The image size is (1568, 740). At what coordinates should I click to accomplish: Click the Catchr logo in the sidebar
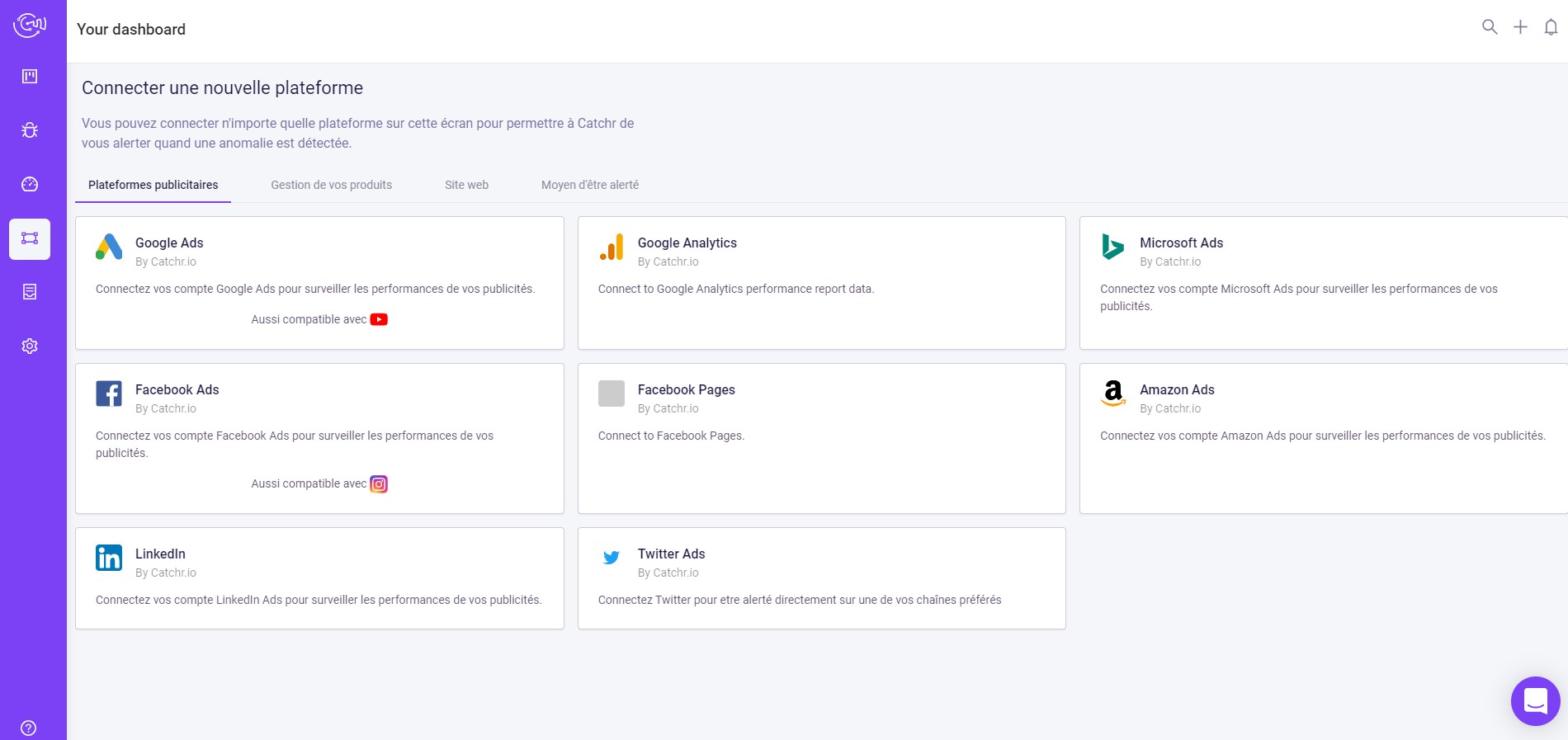pos(30,26)
